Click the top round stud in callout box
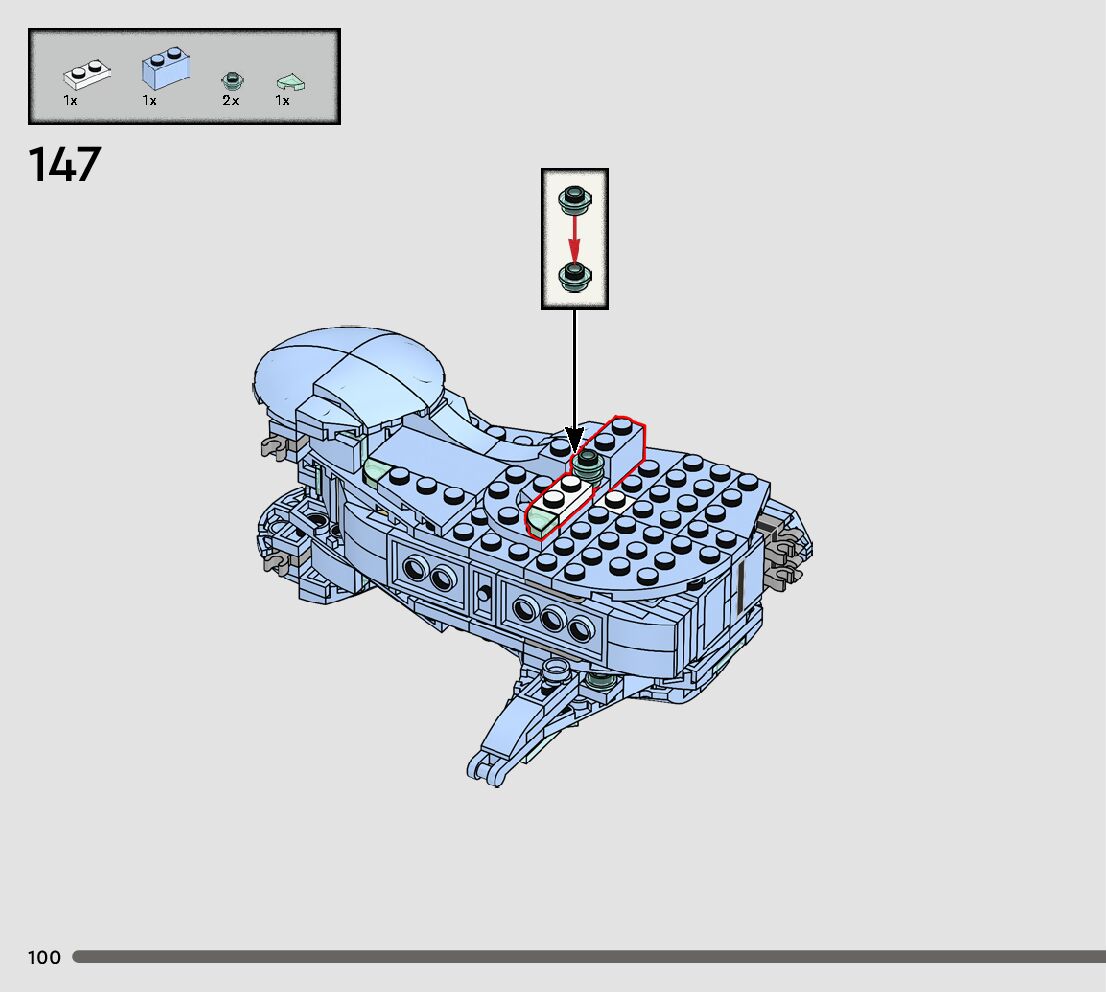Image resolution: width=1106 pixels, height=992 pixels. tap(574, 200)
